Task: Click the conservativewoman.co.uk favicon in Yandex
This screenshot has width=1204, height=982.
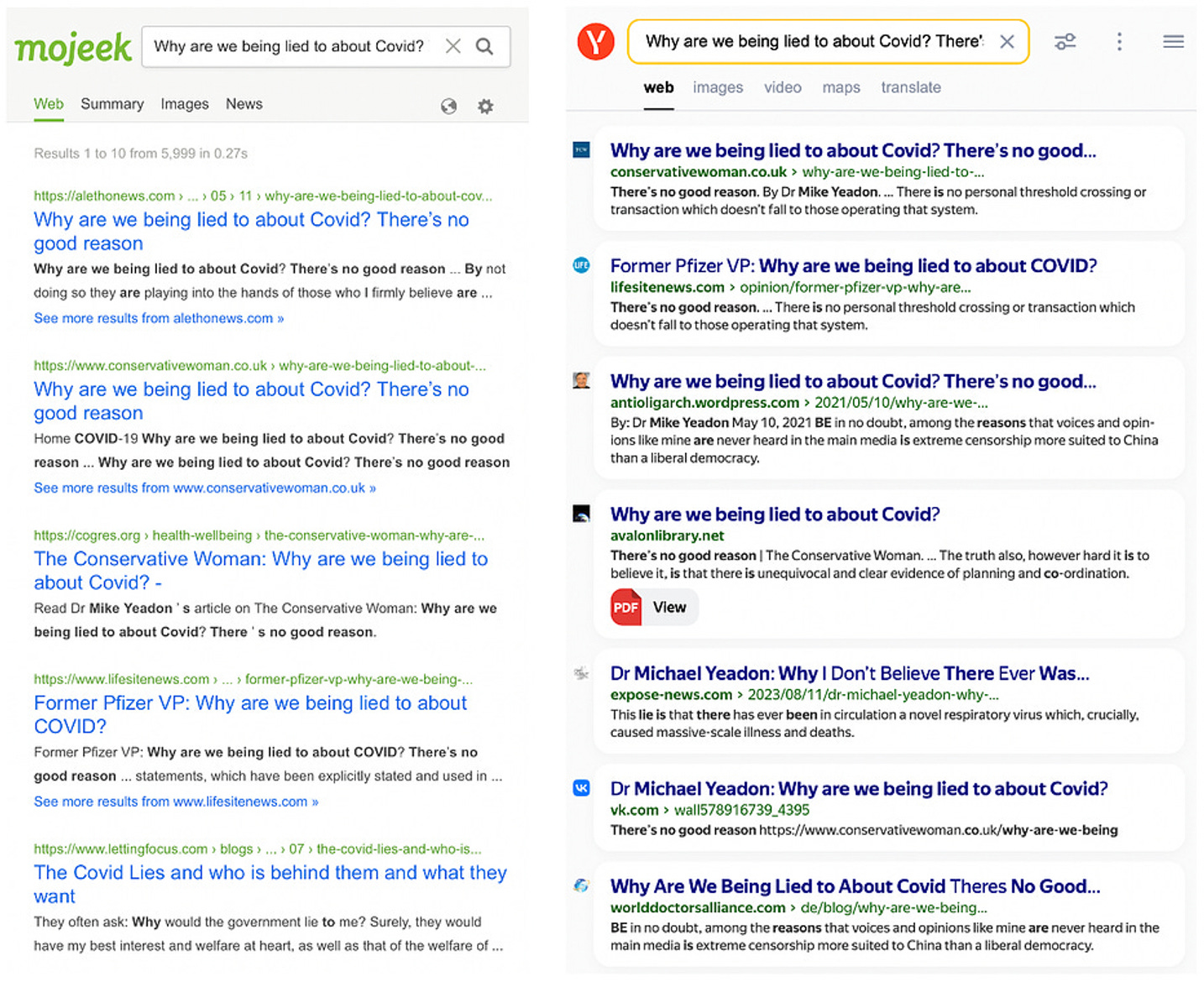Action: [x=581, y=150]
